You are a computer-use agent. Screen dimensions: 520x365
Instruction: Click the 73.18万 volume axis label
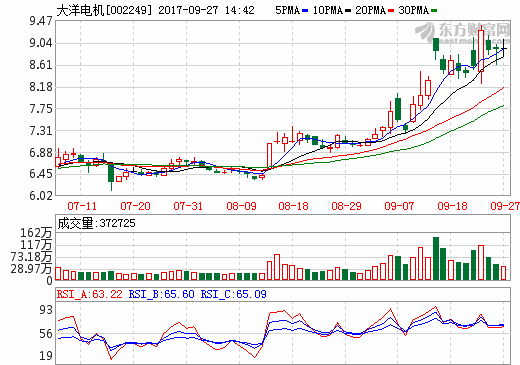31,257
